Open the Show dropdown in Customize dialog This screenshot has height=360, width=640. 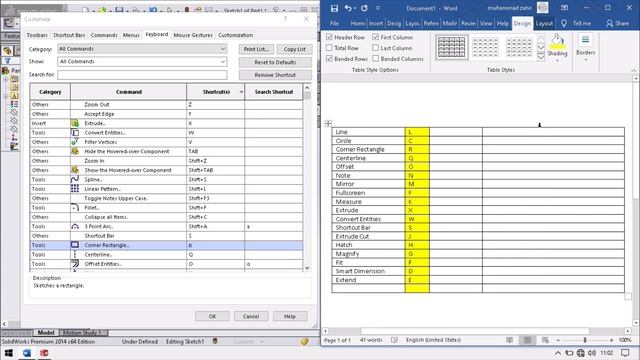pos(142,62)
